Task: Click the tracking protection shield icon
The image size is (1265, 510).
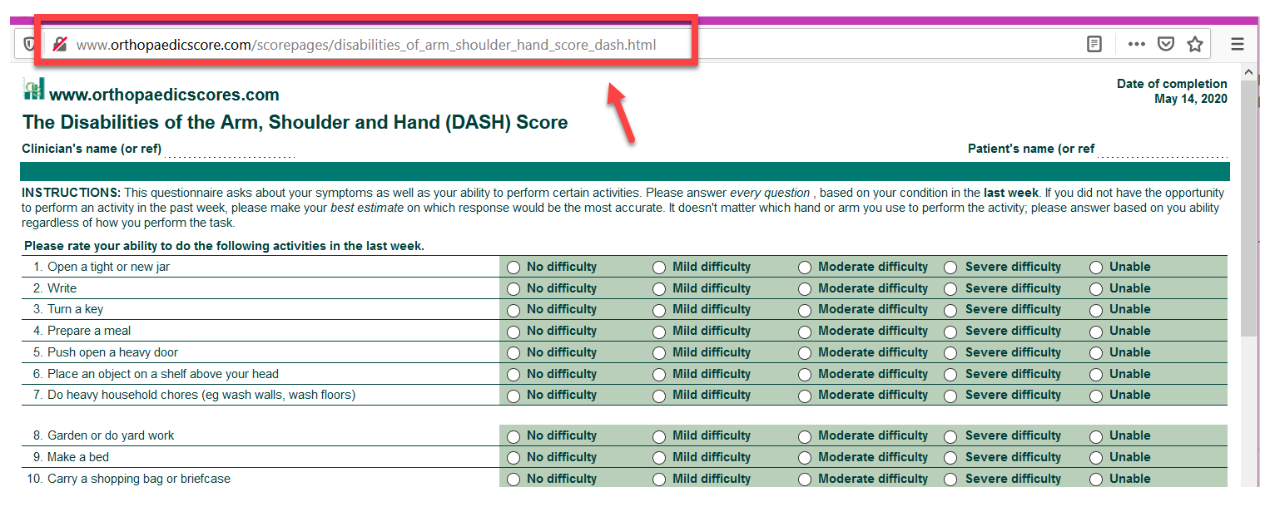Action: pos(27,44)
